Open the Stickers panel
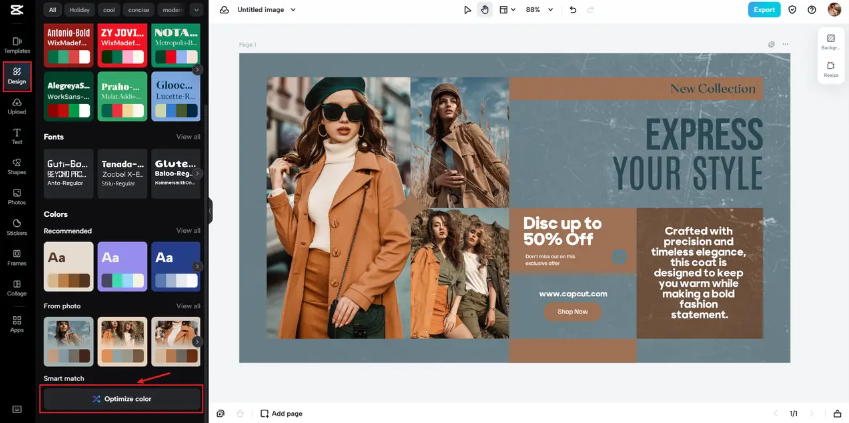This screenshot has width=849, height=423. [x=17, y=227]
